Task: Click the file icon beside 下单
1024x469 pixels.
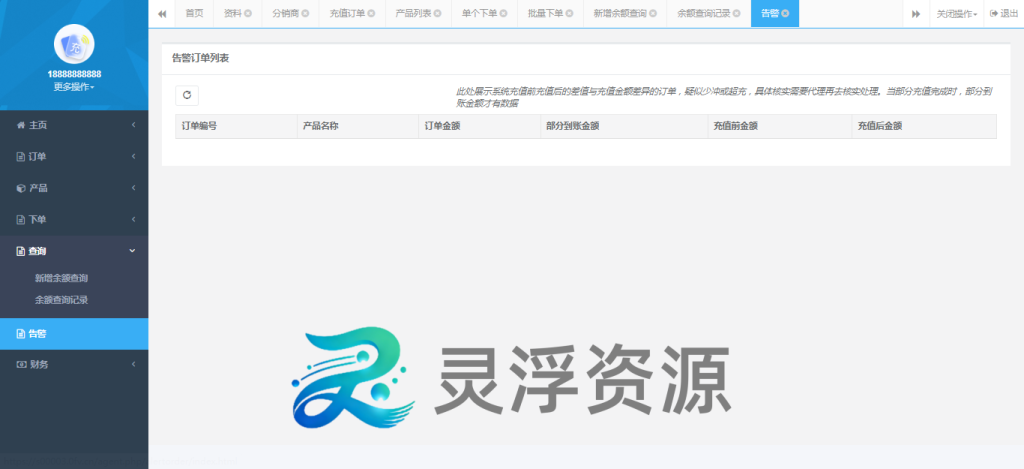Action: pos(20,219)
